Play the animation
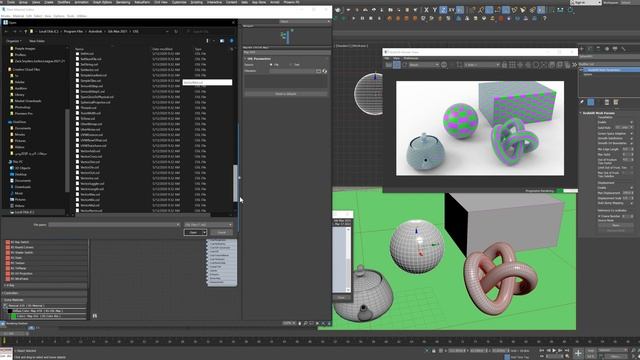The height and width of the screenshot is (360, 640). [x=554, y=351]
